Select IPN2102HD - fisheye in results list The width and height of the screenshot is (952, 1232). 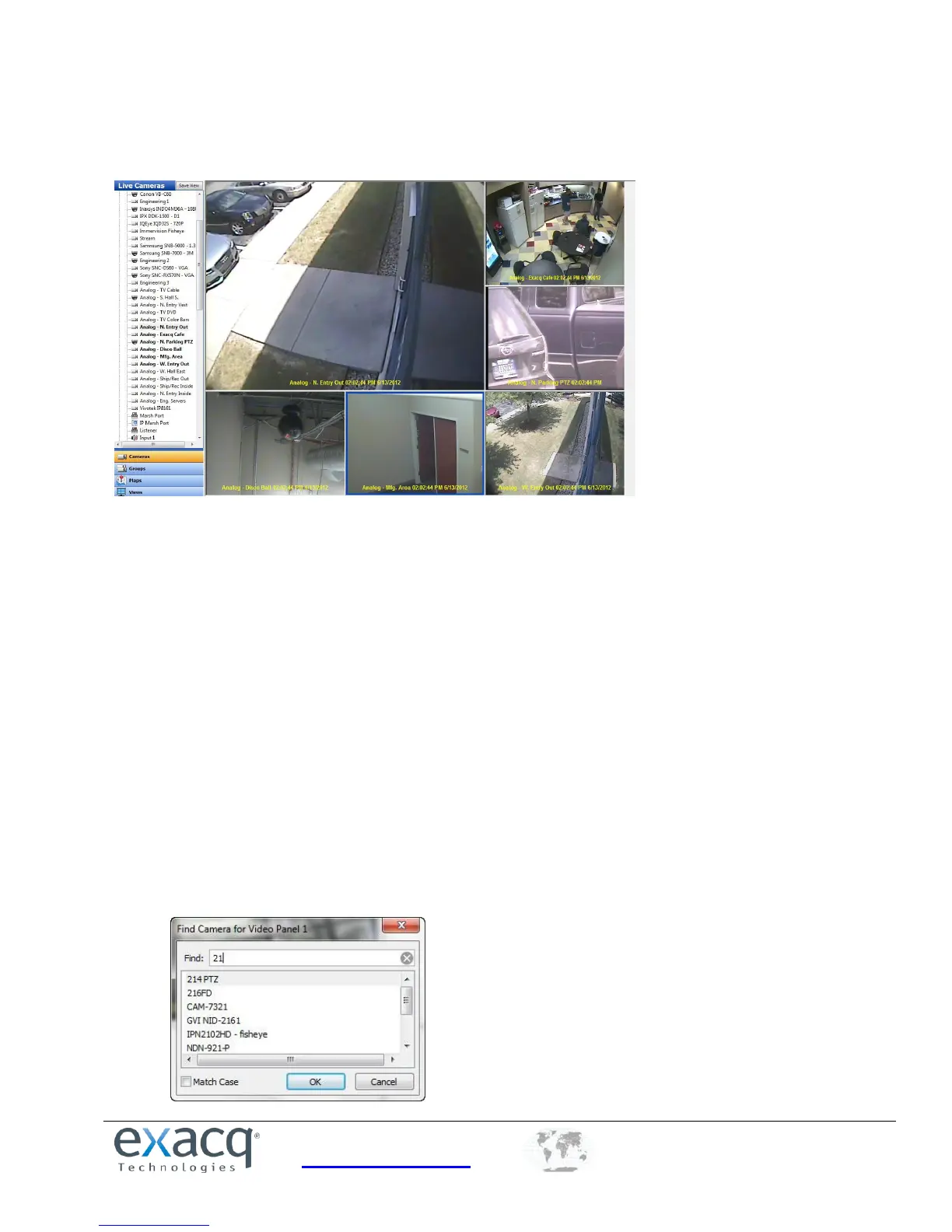pyautogui.click(x=292, y=1034)
